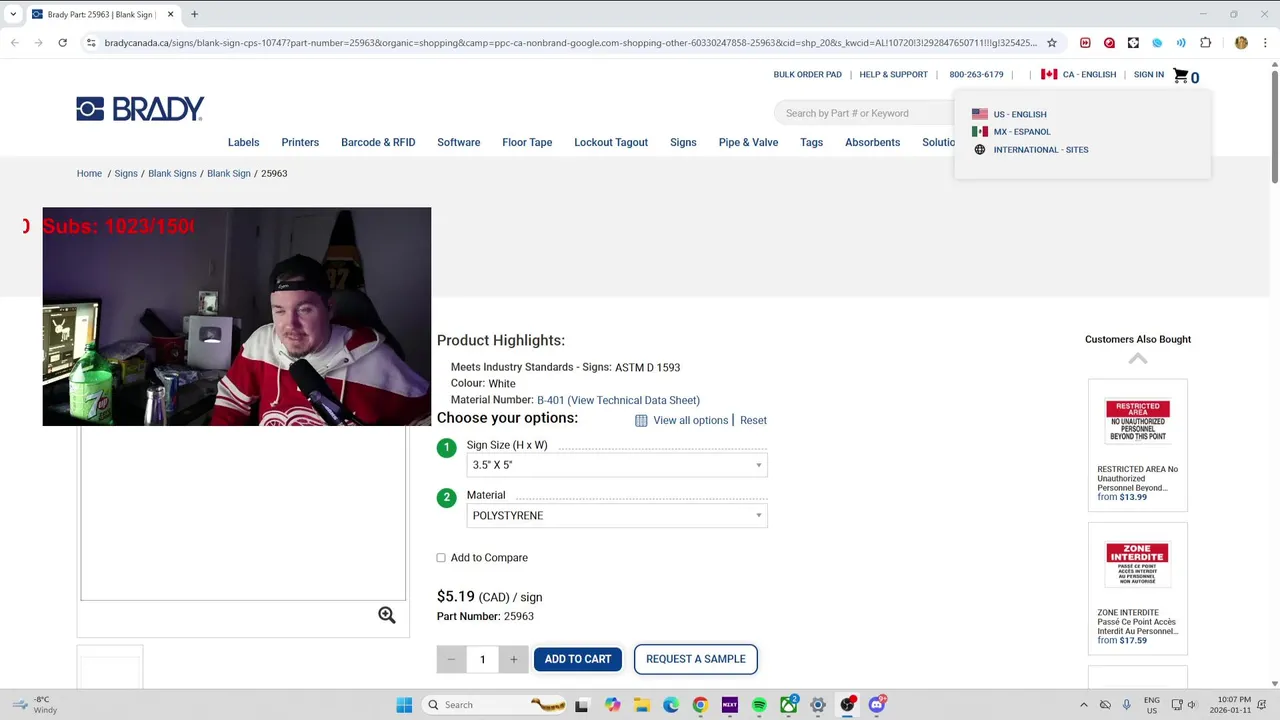Open the Software menu

point(459,142)
